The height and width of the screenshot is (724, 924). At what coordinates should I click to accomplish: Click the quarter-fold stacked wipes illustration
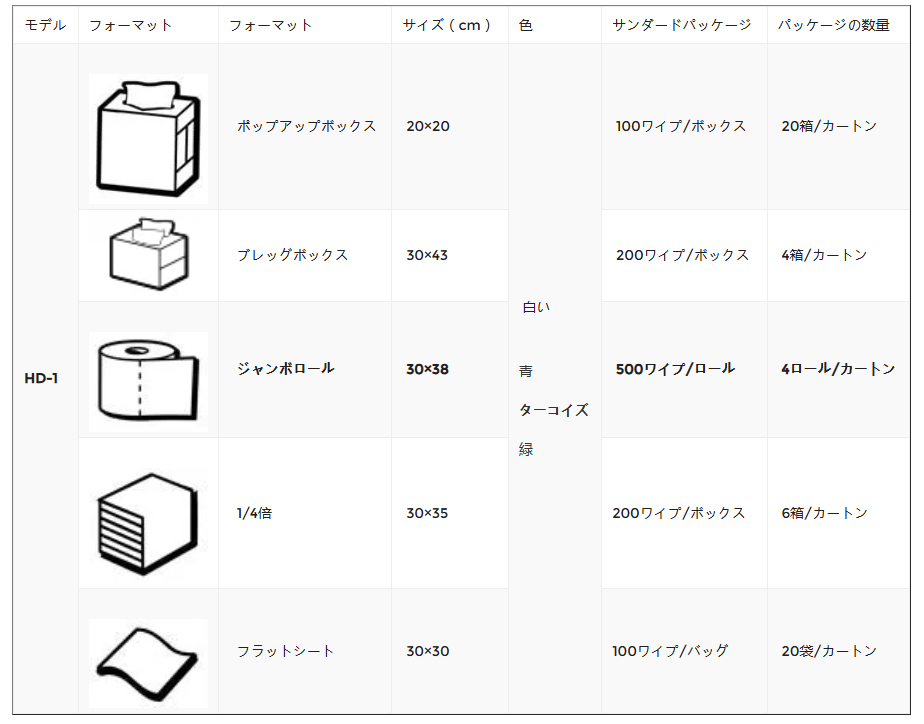[x=147, y=524]
